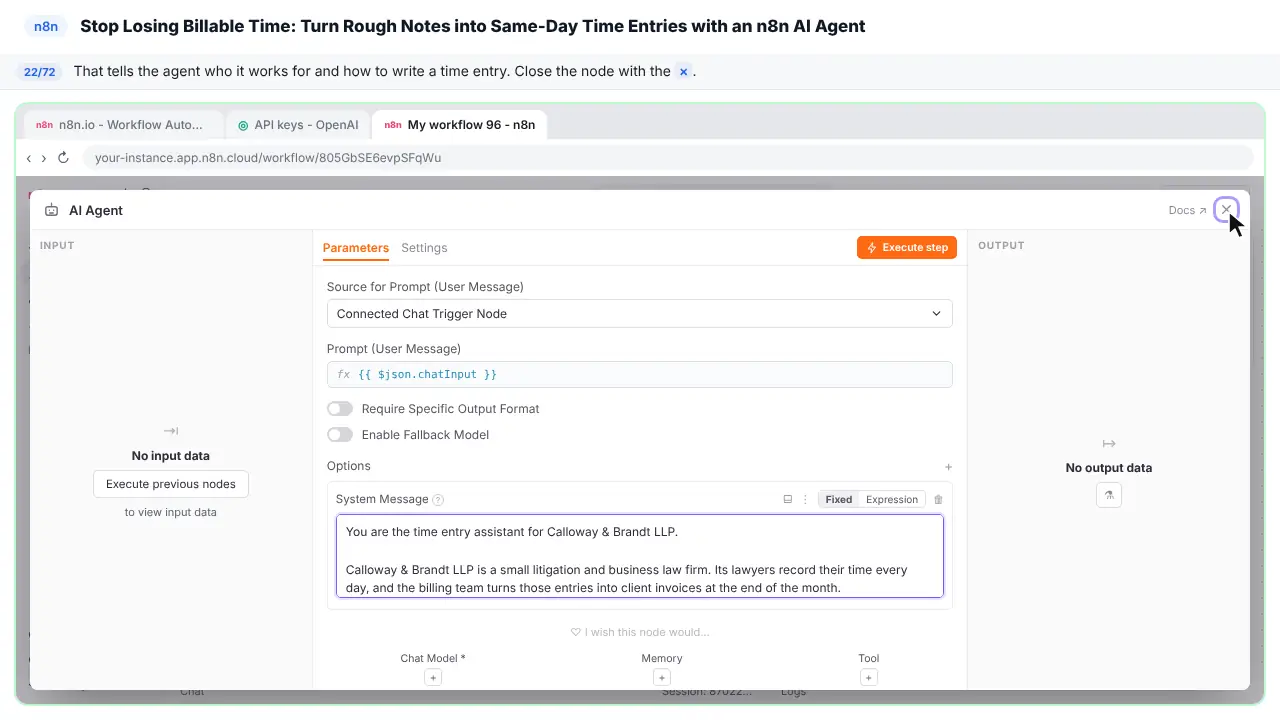Click the 'No output data' text
The width and height of the screenshot is (1280, 720).
point(1109,468)
